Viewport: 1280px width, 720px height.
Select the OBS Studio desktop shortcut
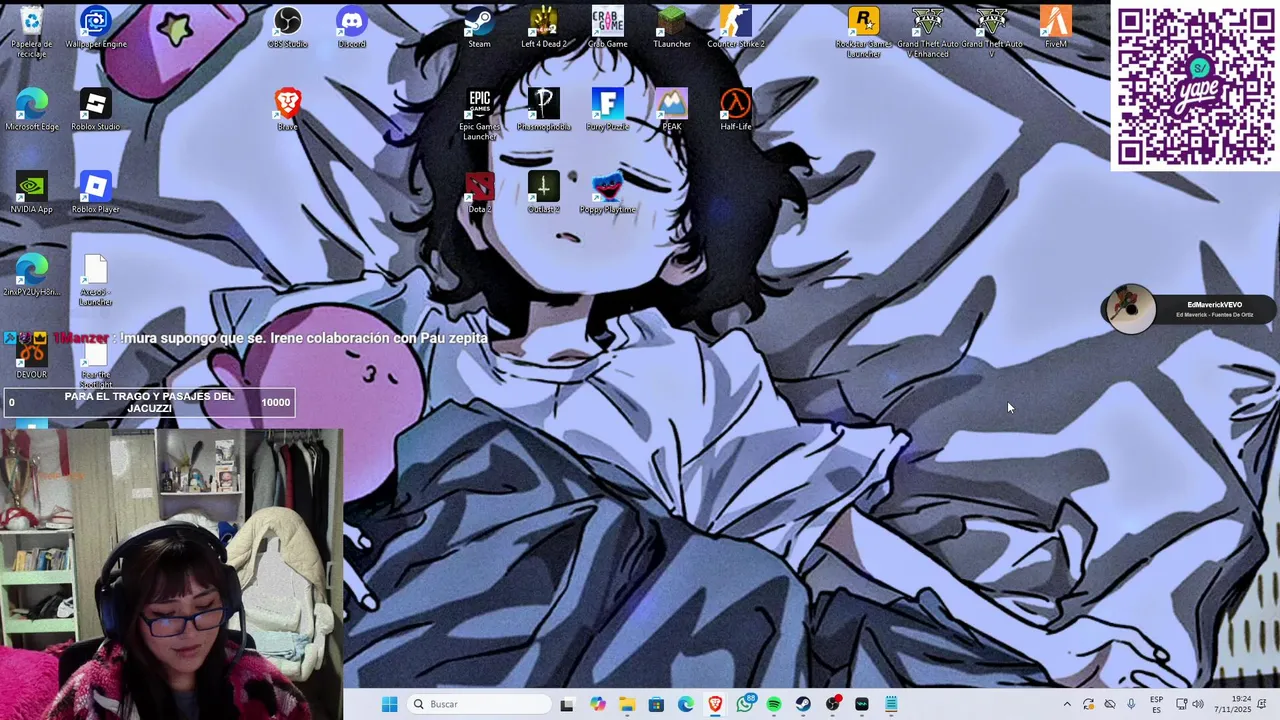(x=288, y=27)
